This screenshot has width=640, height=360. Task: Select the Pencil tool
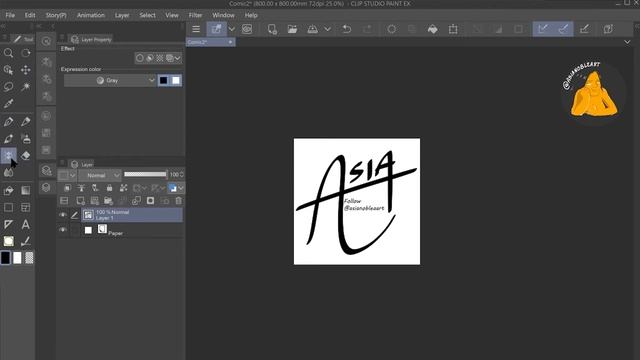click(26, 121)
